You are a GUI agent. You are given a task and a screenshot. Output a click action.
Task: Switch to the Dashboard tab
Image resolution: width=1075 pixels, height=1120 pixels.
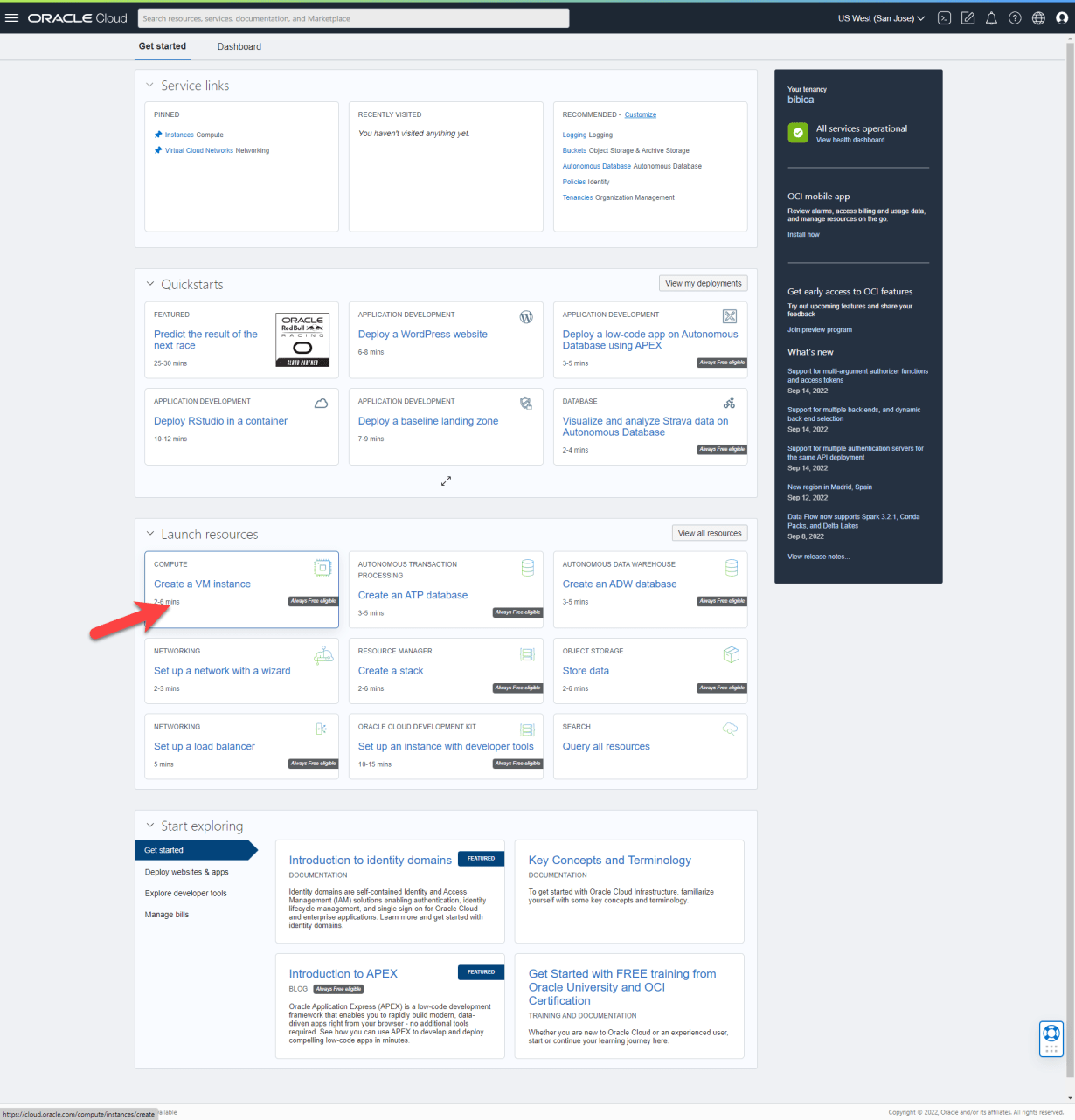239,46
